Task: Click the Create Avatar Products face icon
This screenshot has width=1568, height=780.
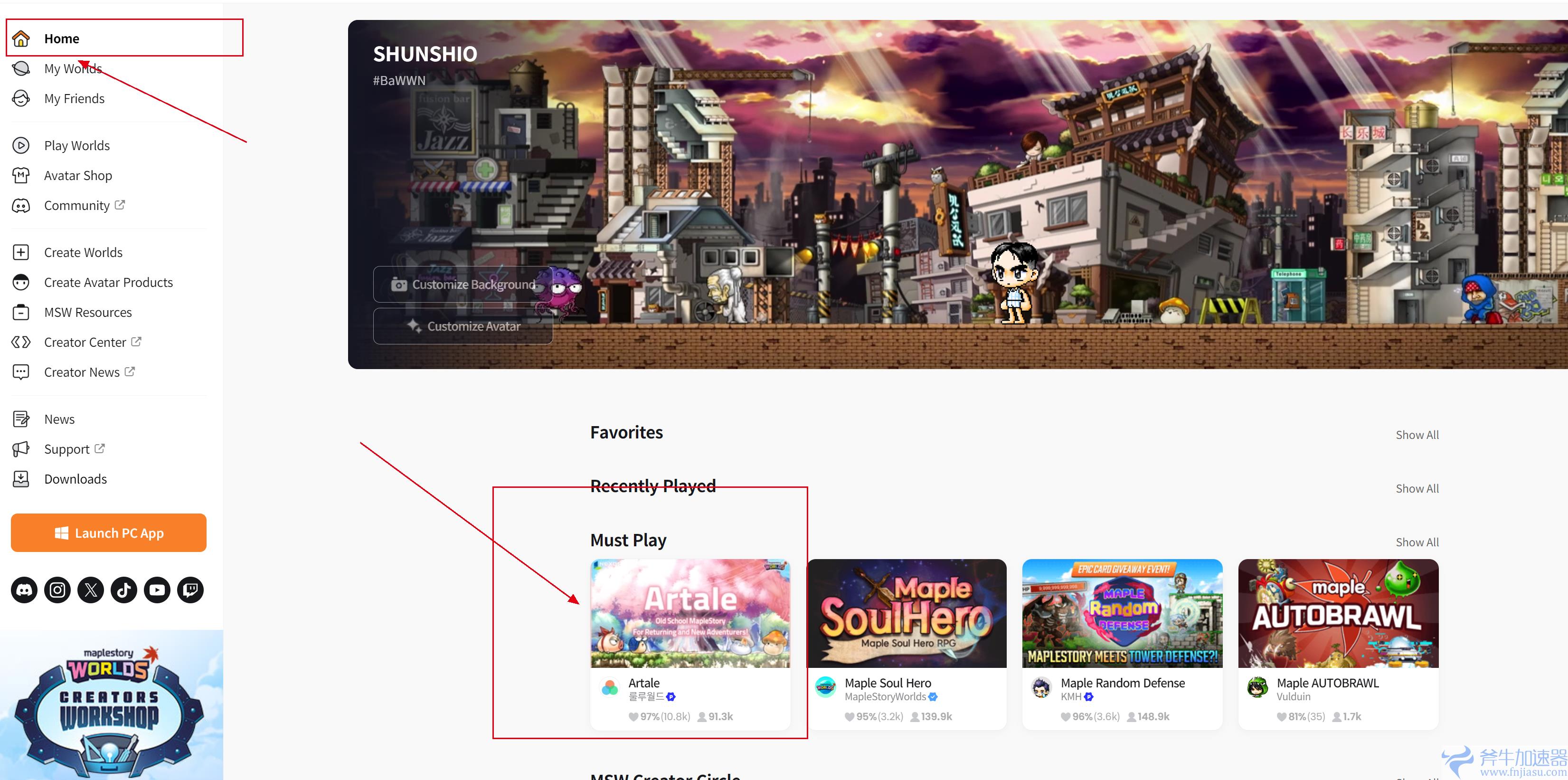Action: coord(21,283)
